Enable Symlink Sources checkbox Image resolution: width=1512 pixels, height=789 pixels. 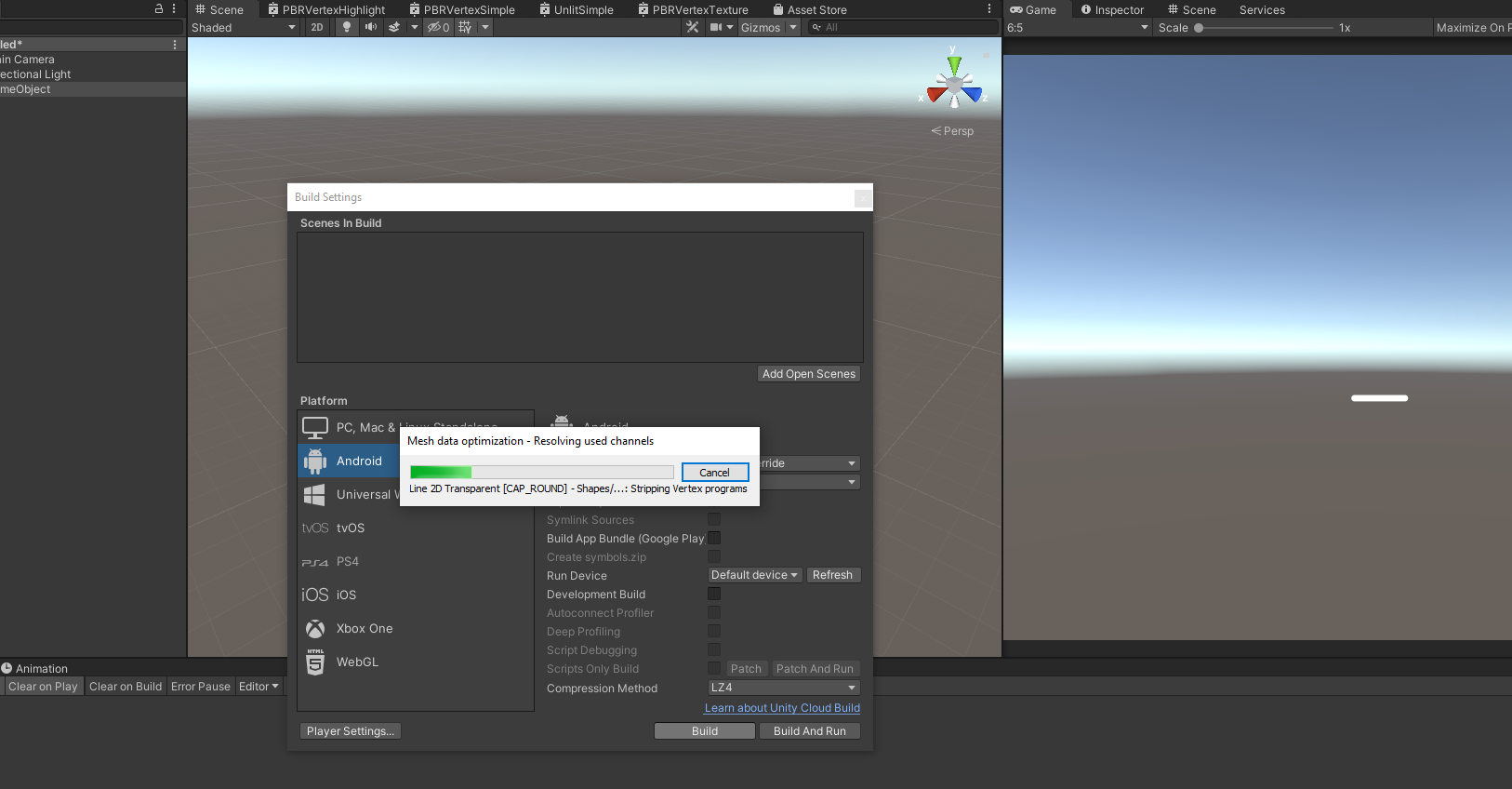point(714,519)
